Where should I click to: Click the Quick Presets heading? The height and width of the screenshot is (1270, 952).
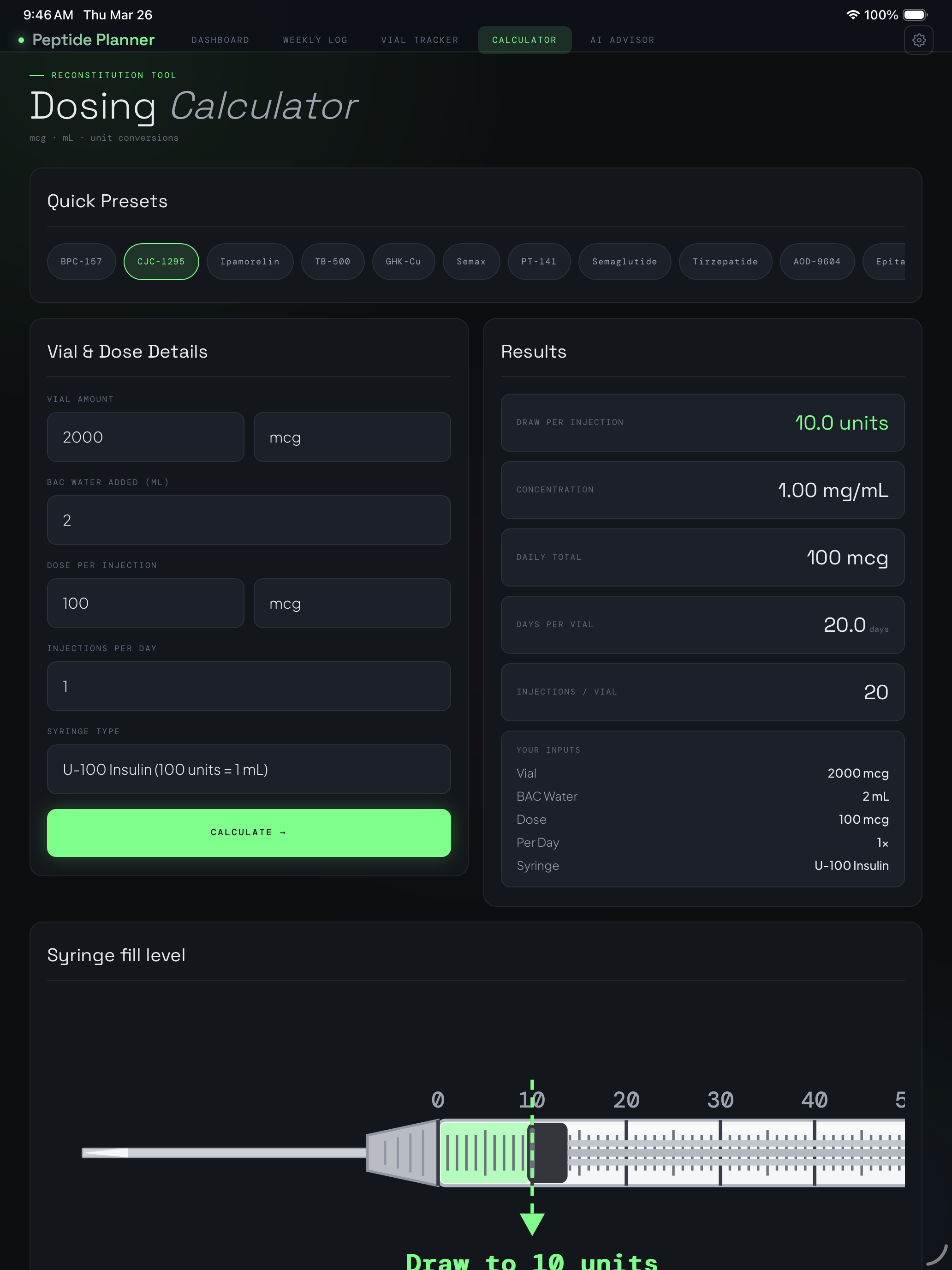(x=107, y=202)
